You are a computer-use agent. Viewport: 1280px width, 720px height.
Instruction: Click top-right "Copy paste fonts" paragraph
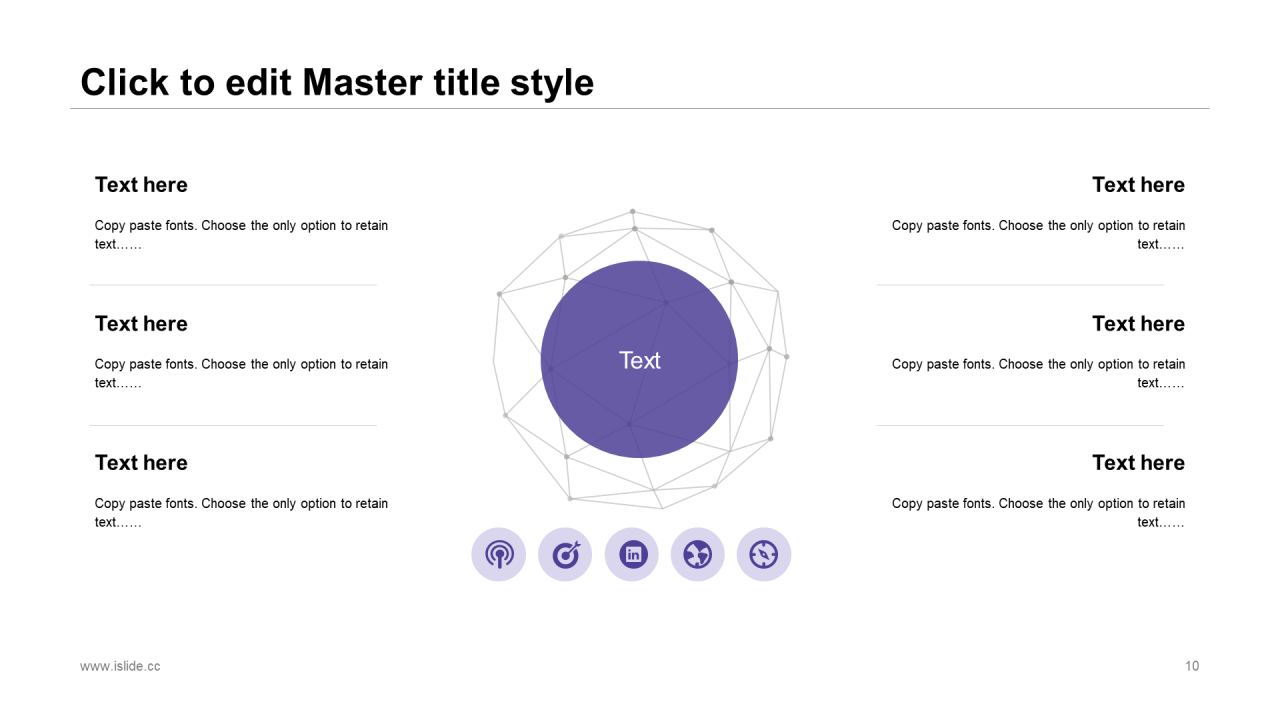coord(1038,235)
